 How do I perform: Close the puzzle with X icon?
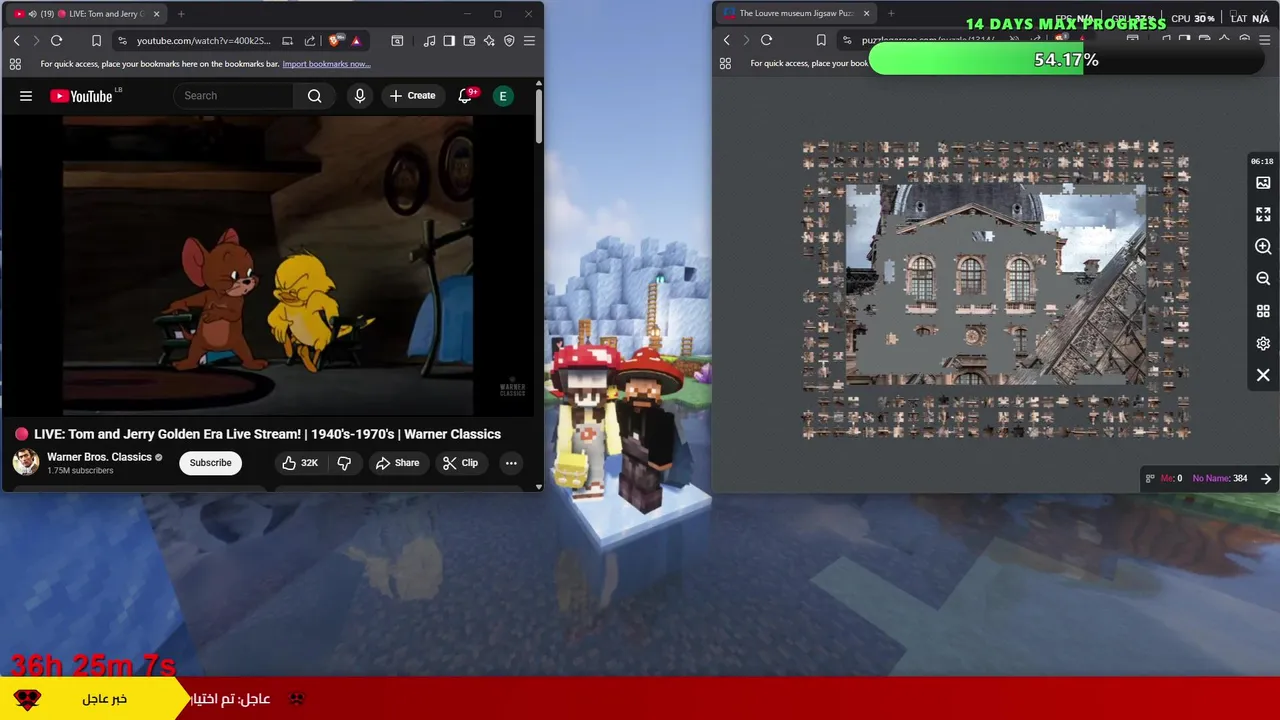pyautogui.click(x=1263, y=375)
